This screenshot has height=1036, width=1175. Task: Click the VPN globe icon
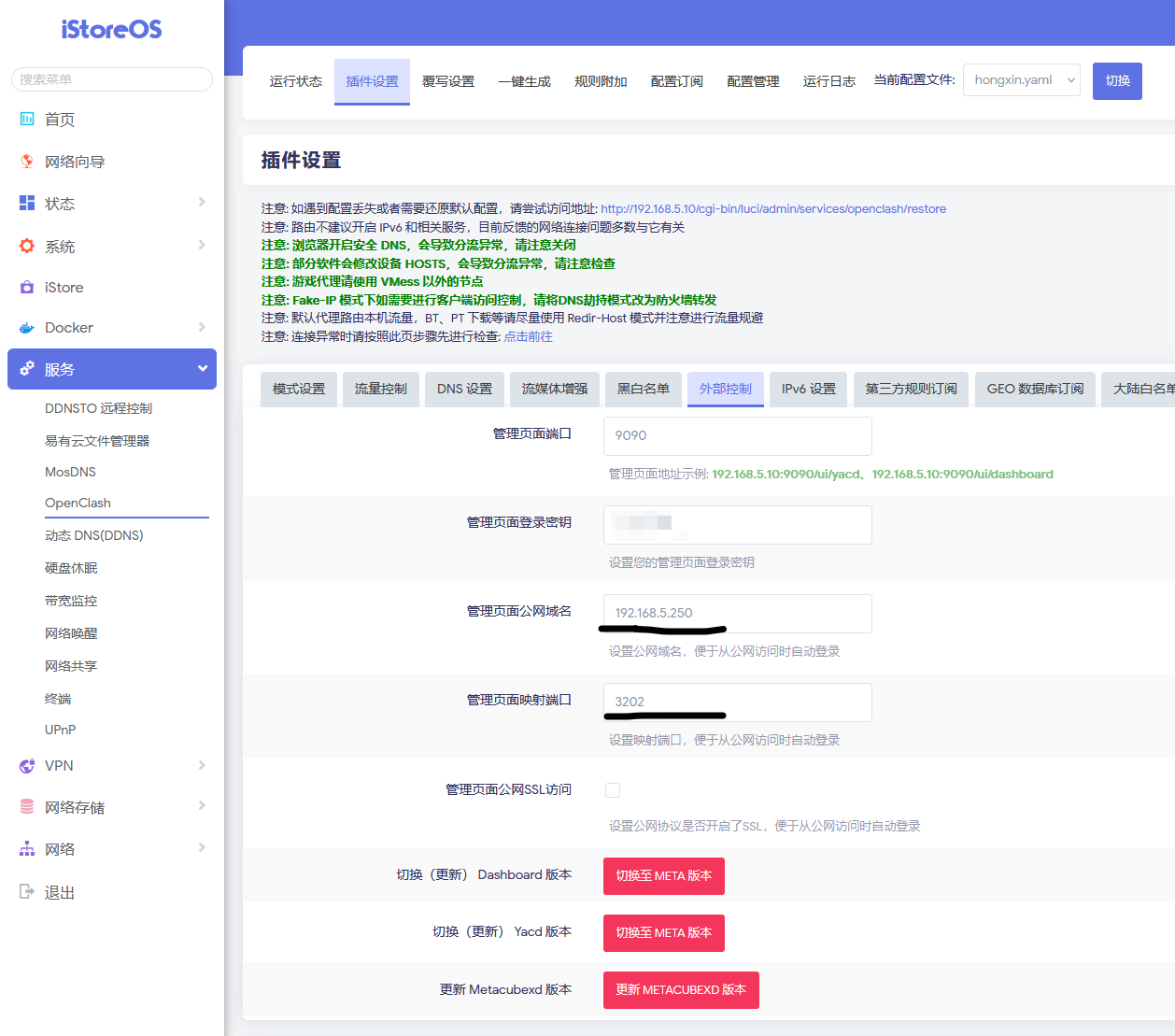[x=27, y=766]
